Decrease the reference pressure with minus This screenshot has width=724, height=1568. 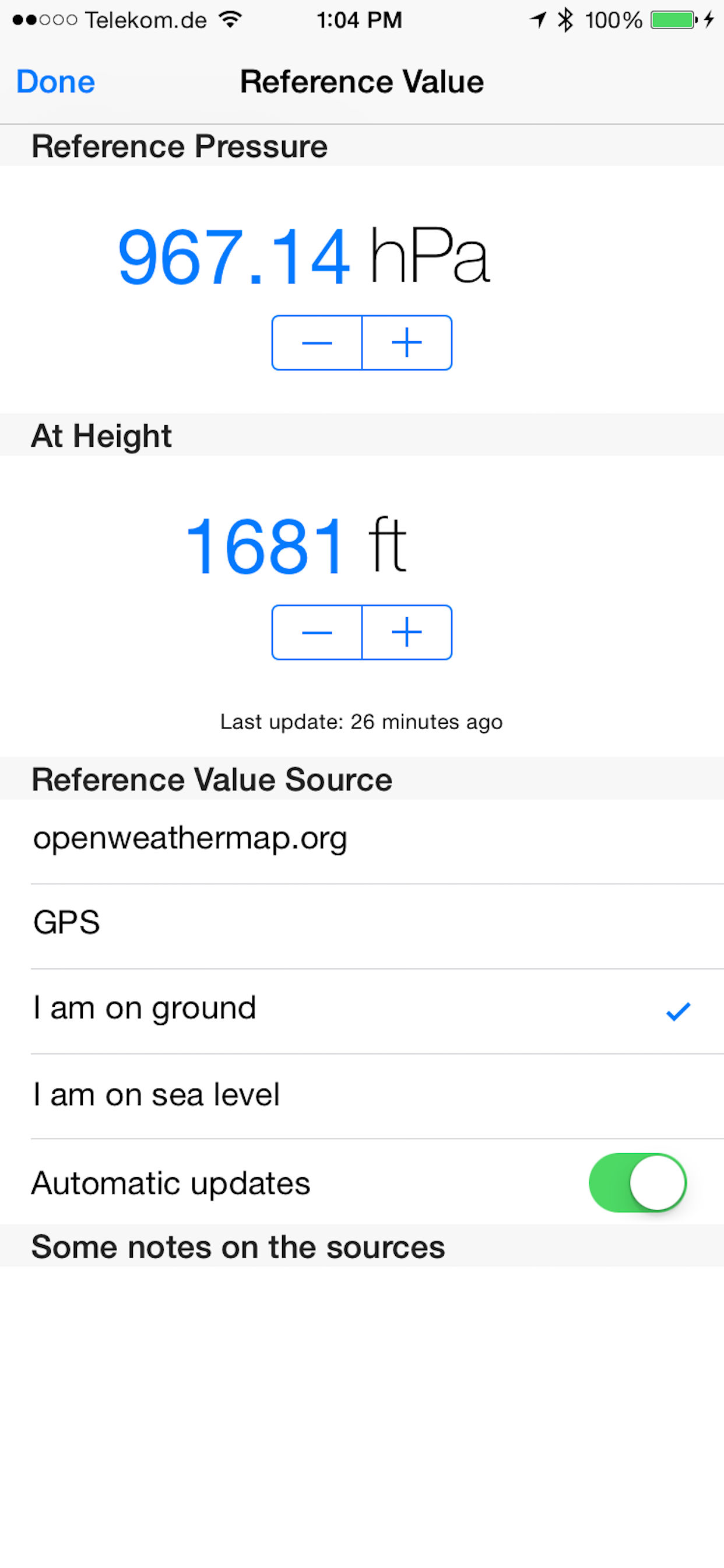click(317, 342)
